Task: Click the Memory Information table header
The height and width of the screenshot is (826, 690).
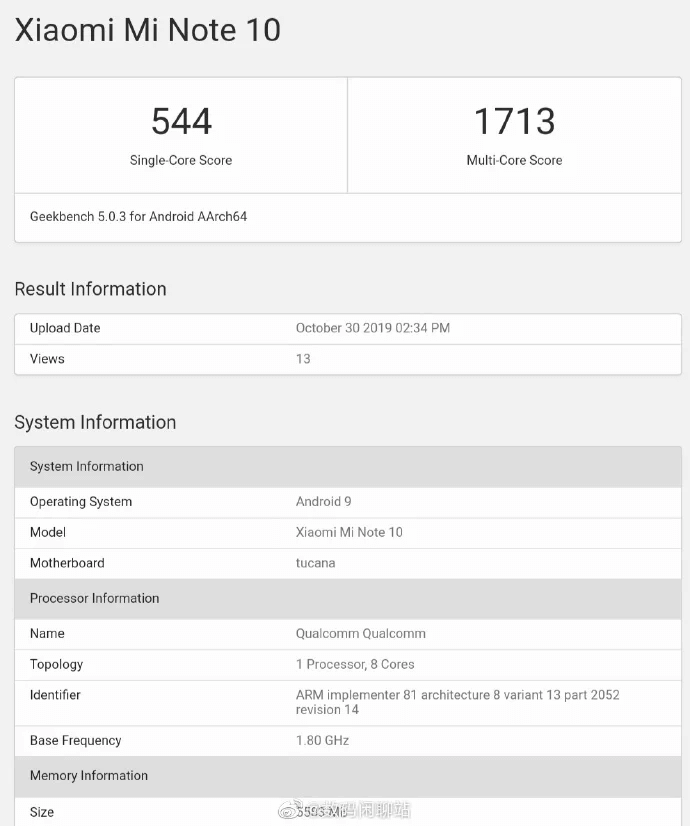Action: click(x=88, y=775)
